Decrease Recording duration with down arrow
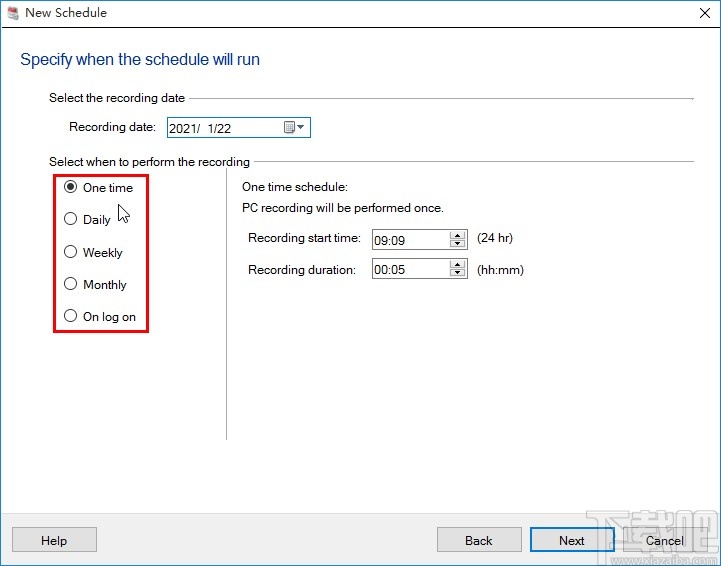Viewport: 721px width, 566px height. [x=459, y=273]
